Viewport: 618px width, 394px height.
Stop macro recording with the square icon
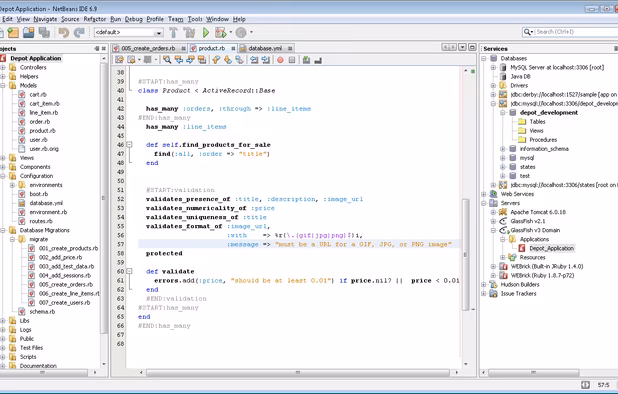point(292,60)
